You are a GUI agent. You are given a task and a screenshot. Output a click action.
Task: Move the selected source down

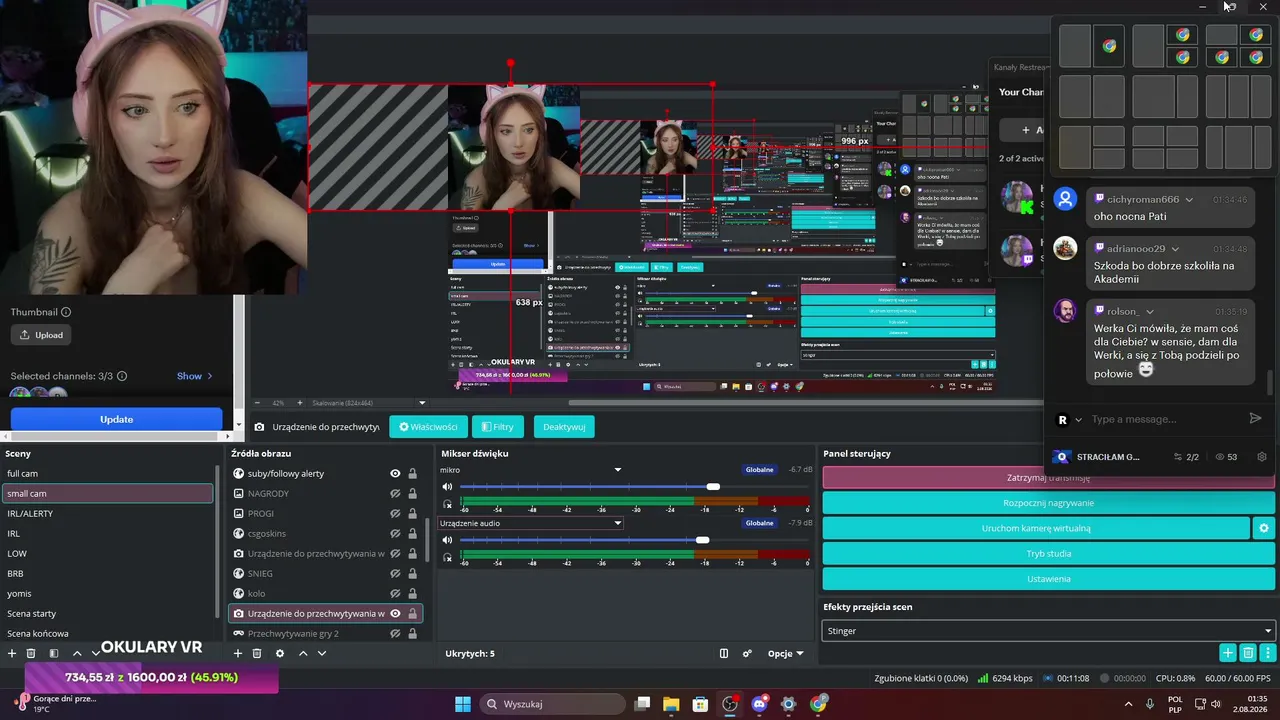click(322, 653)
